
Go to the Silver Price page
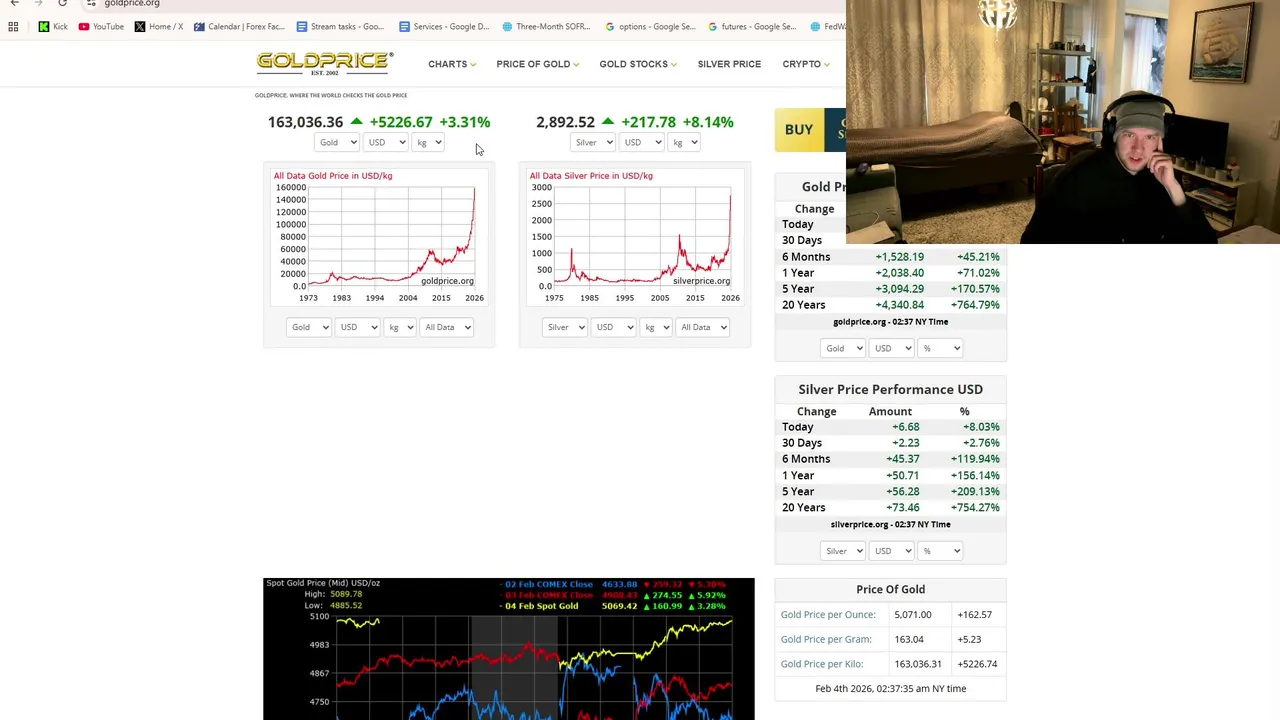tap(729, 64)
